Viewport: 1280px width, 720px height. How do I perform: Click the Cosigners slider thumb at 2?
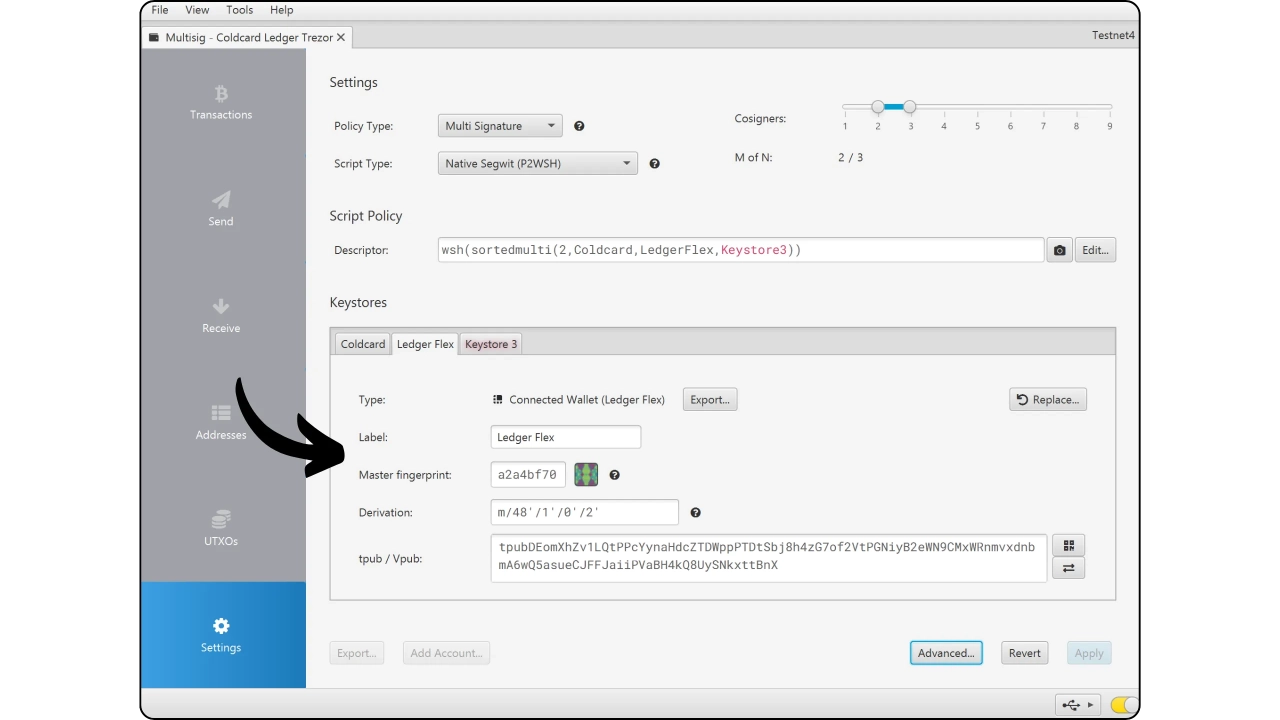tap(878, 106)
